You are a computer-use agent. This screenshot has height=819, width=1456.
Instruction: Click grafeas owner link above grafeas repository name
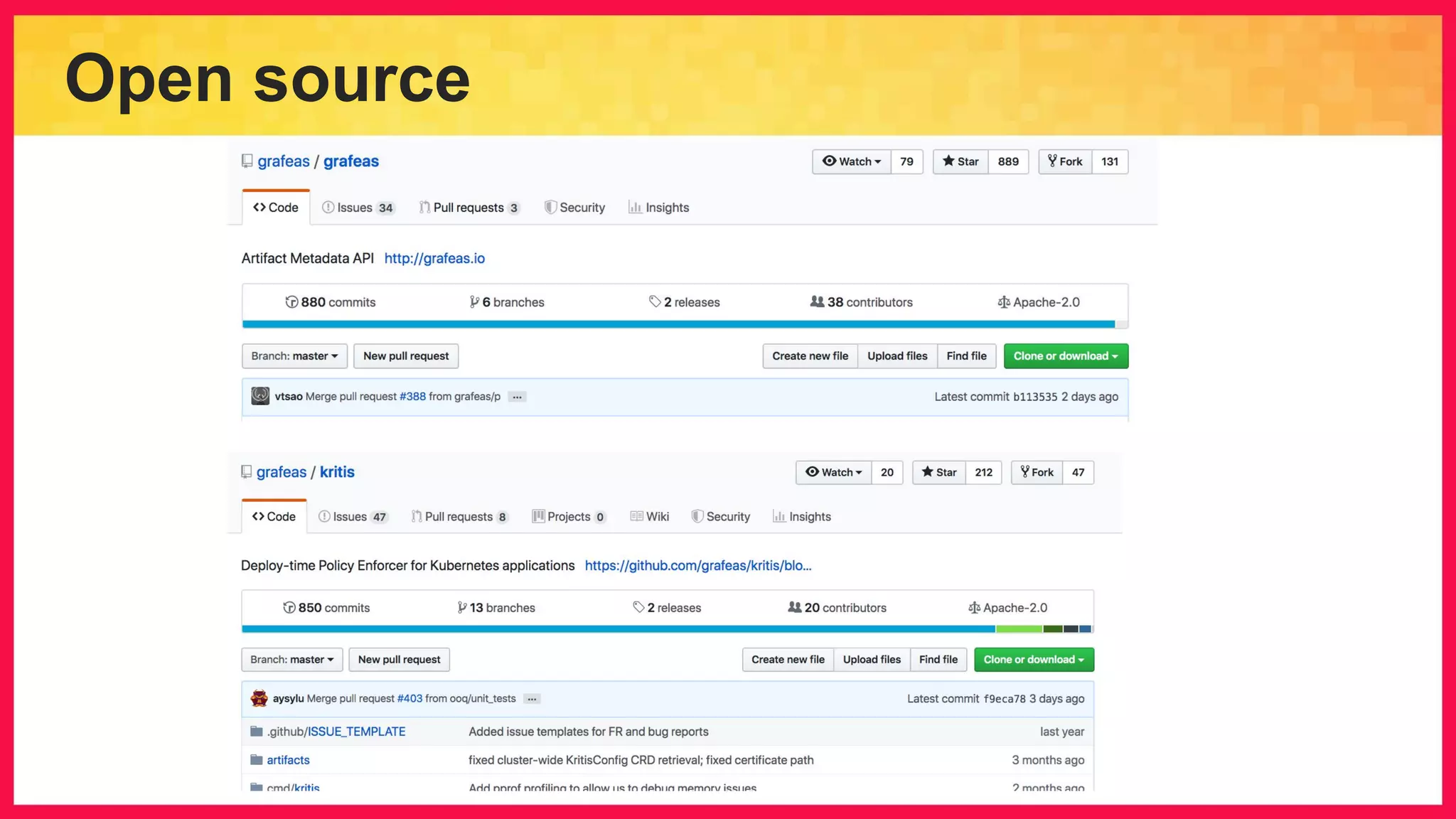pos(284,161)
